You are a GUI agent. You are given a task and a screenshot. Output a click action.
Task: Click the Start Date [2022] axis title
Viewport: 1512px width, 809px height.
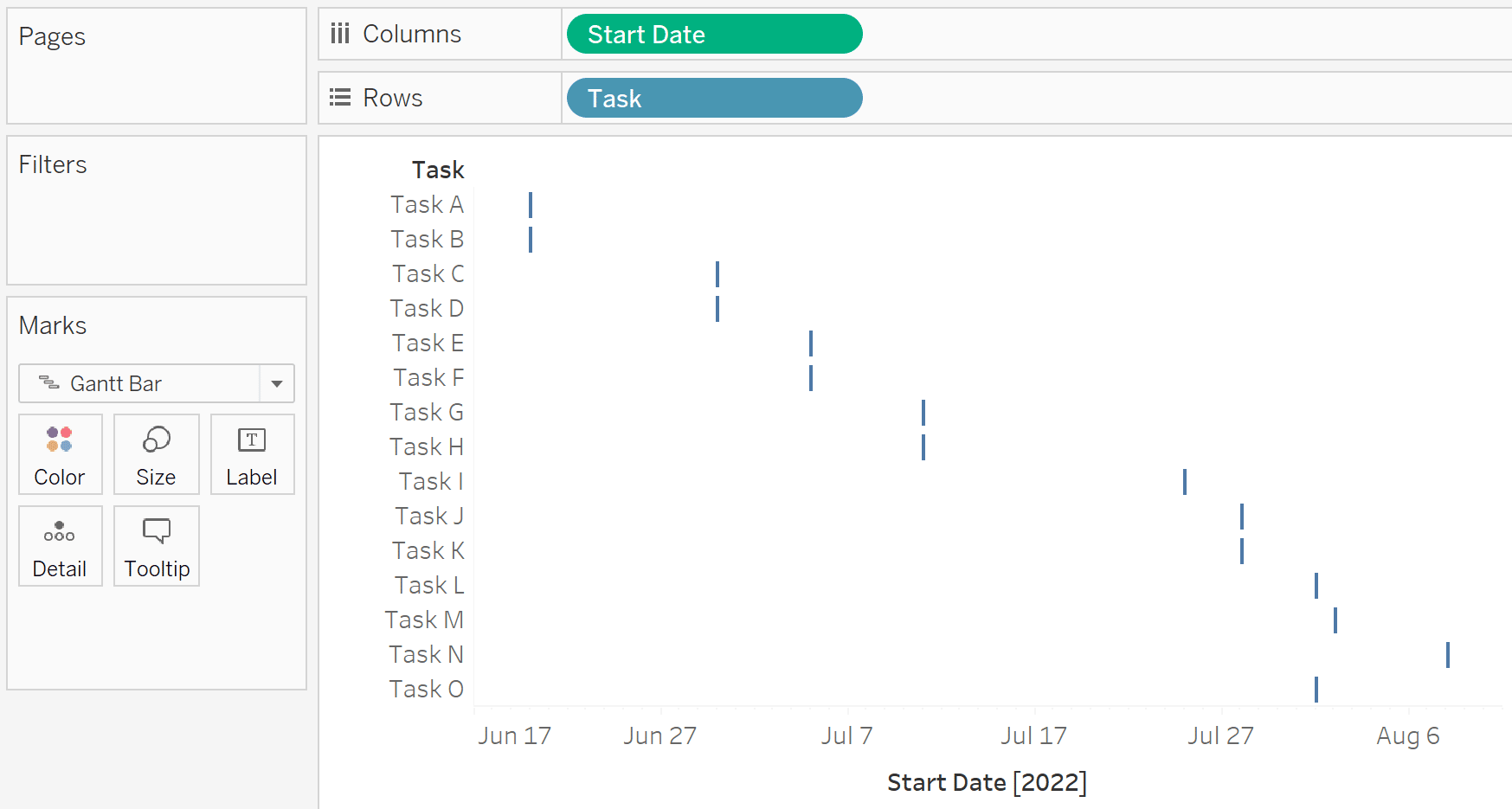tap(987, 781)
